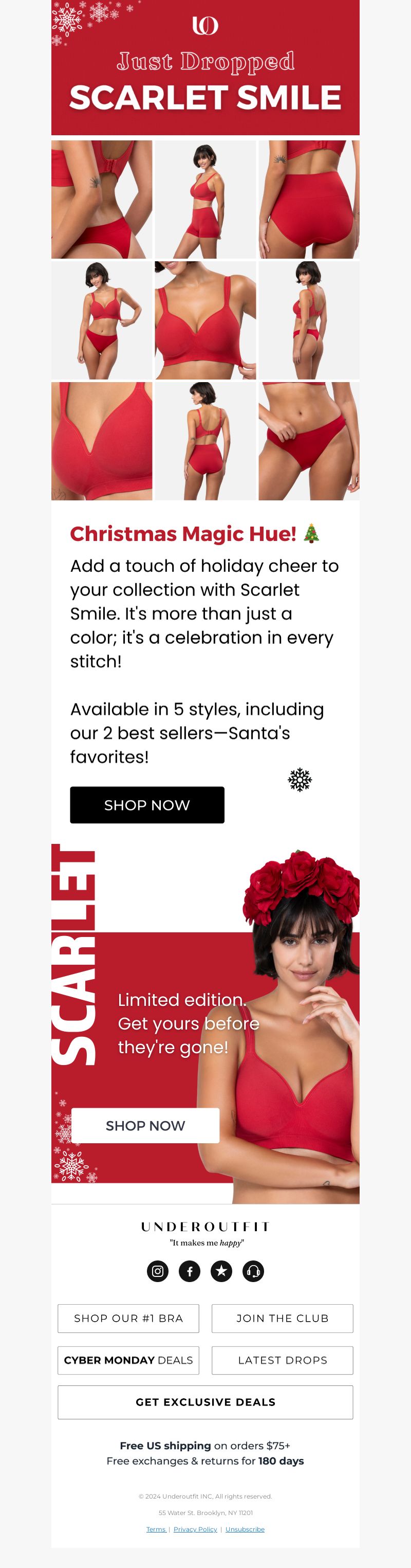Open the Instagram social icon
Viewport: 411px width, 1568px height.
click(x=158, y=1271)
